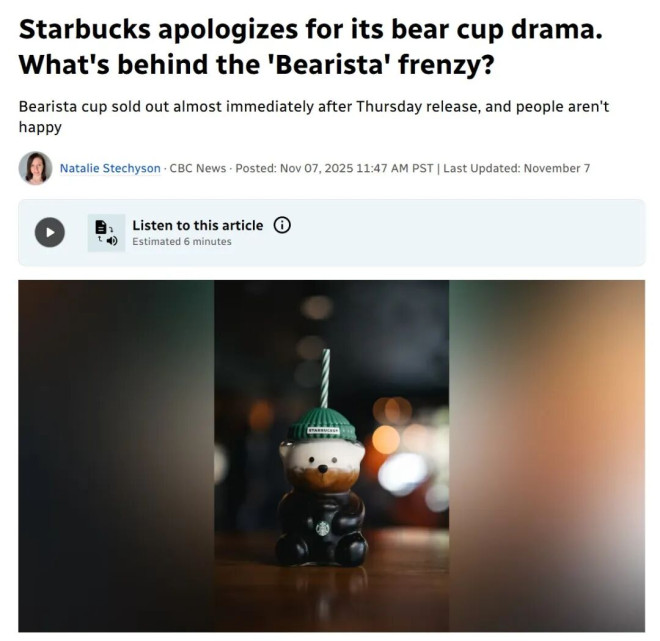Click the headline line mentioning 'Bearista' frenzy
The height and width of the screenshot is (641, 660).
tap(256, 64)
